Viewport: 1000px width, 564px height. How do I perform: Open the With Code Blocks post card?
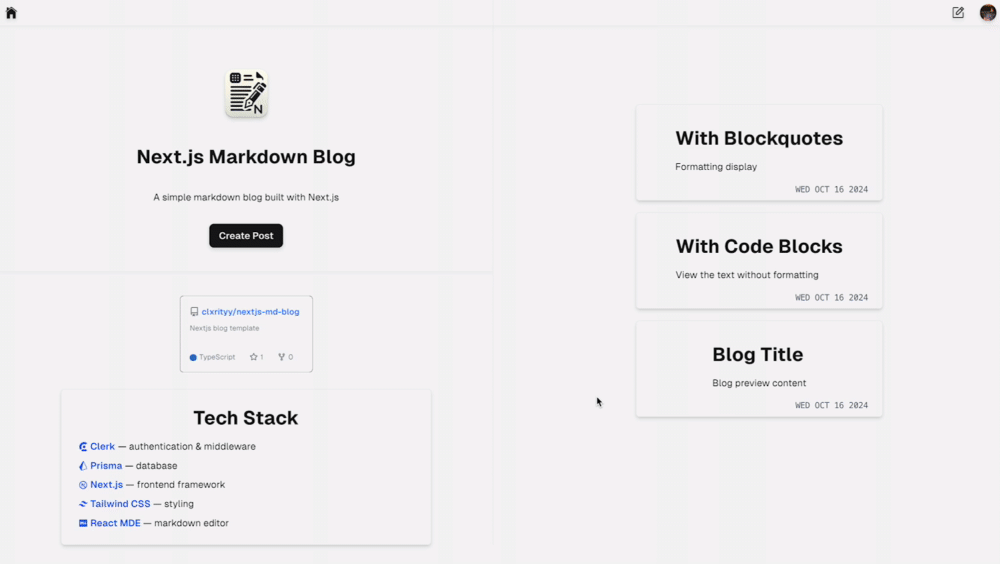coord(759,261)
